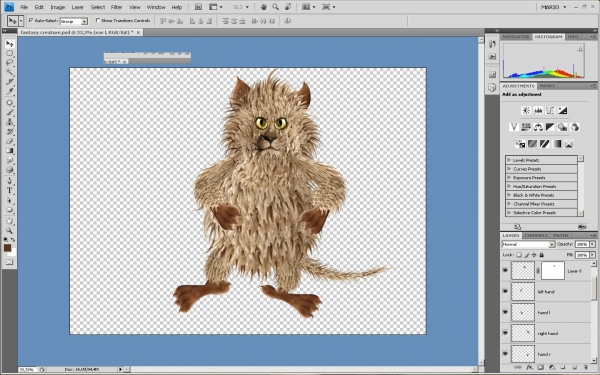Viewport: 600px width, 375px height.
Task: Hide Layer 0 visibility eye
Action: [x=505, y=271]
